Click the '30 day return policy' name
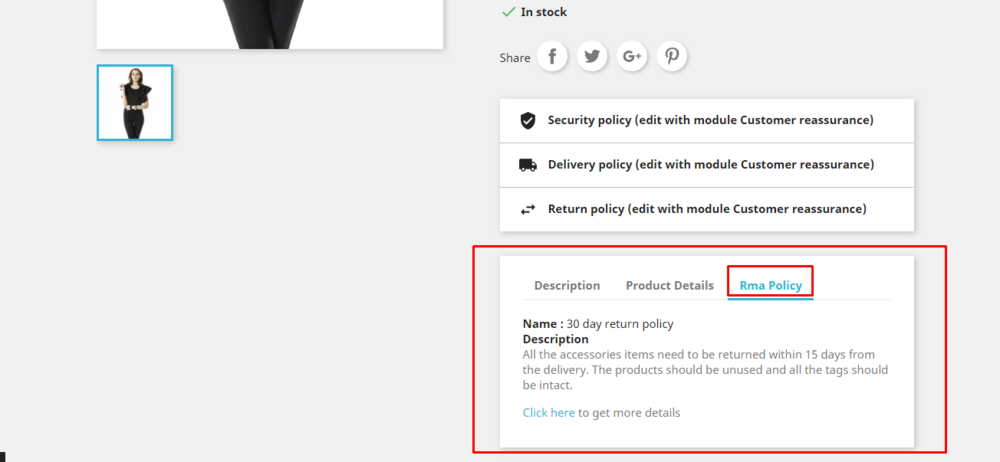 [620, 324]
